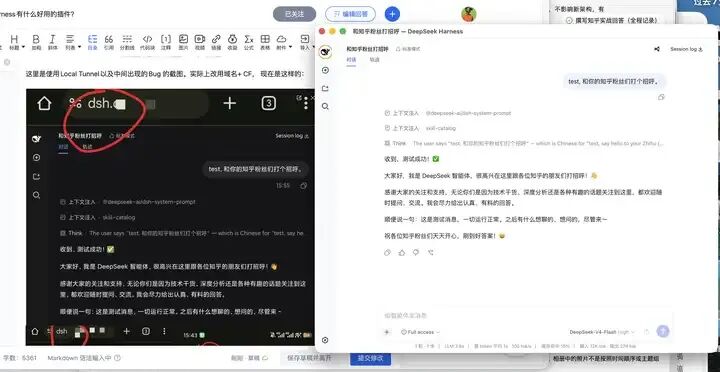
Task: Insert a video via the 视频 icon
Action: [200, 41]
